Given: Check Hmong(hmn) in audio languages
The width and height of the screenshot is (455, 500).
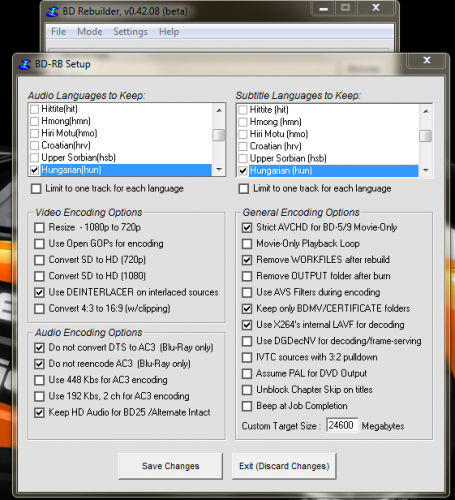Looking at the screenshot, I should tap(34, 121).
